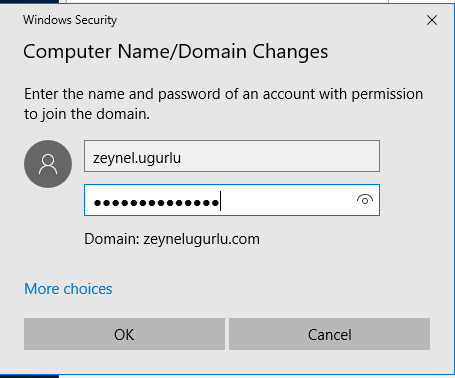Click the 'to join the domain.' text line

(x=87, y=114)
